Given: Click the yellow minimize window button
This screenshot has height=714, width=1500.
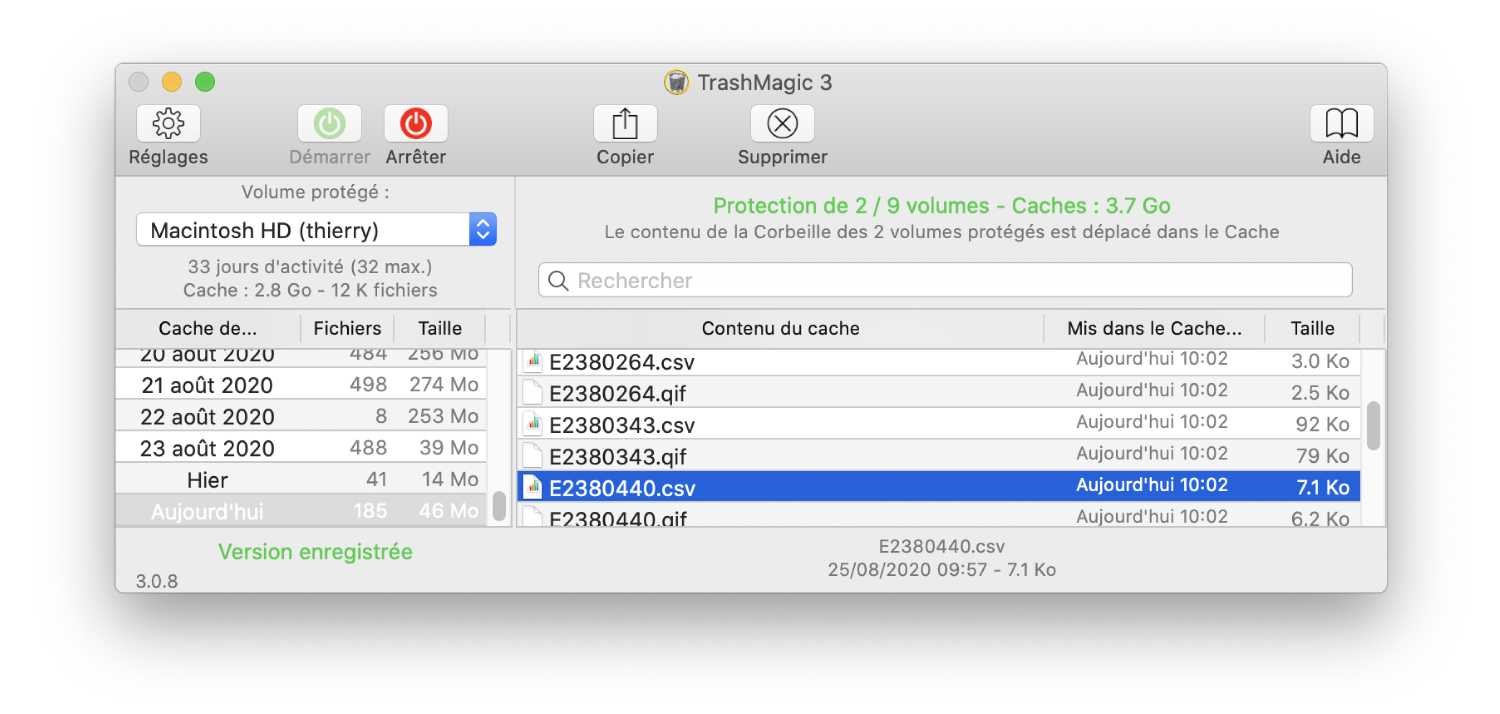Looking at the screenshot, I should click(x=172, y=82).
